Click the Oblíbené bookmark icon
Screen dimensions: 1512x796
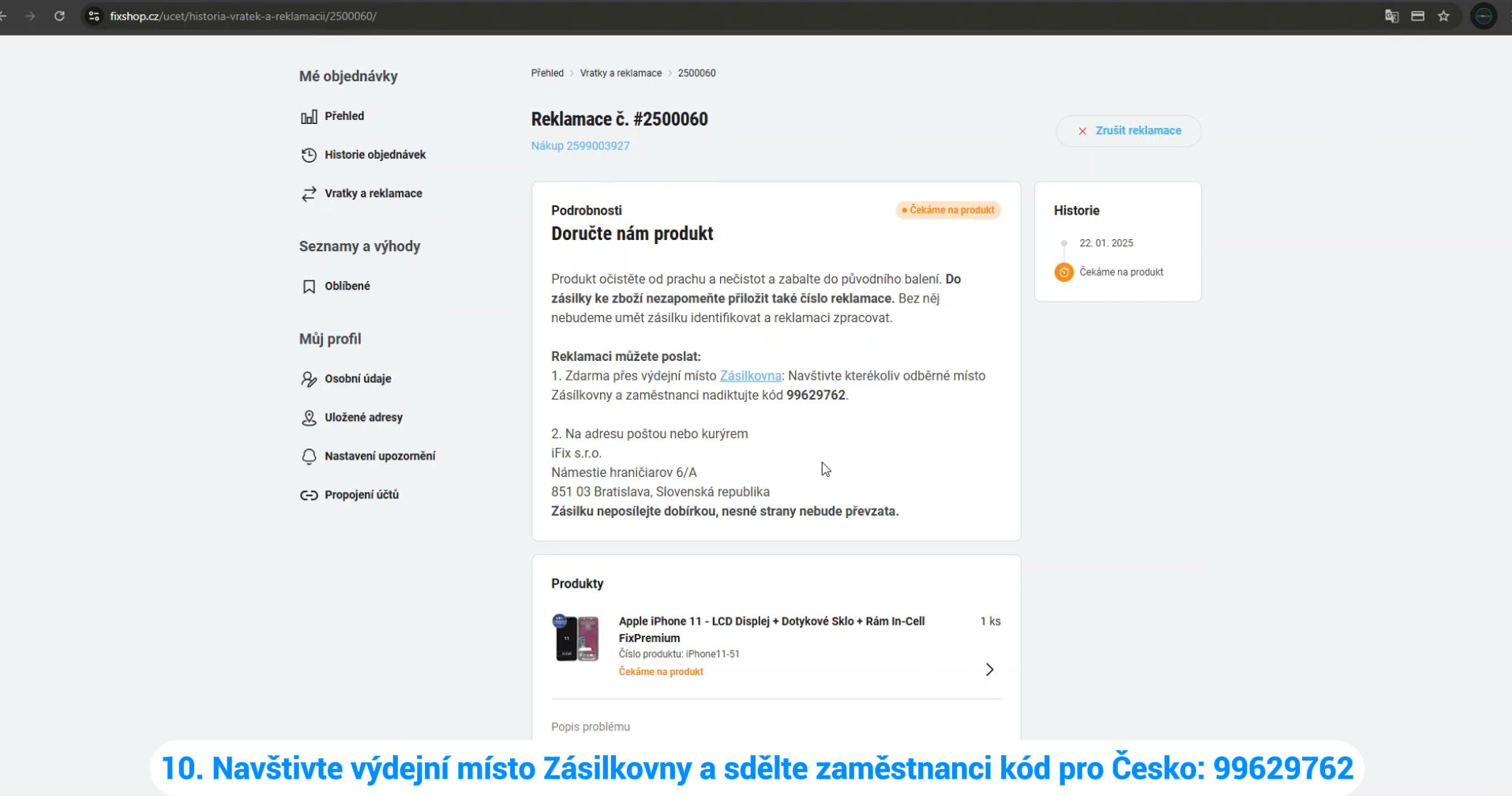pos(309,287)
